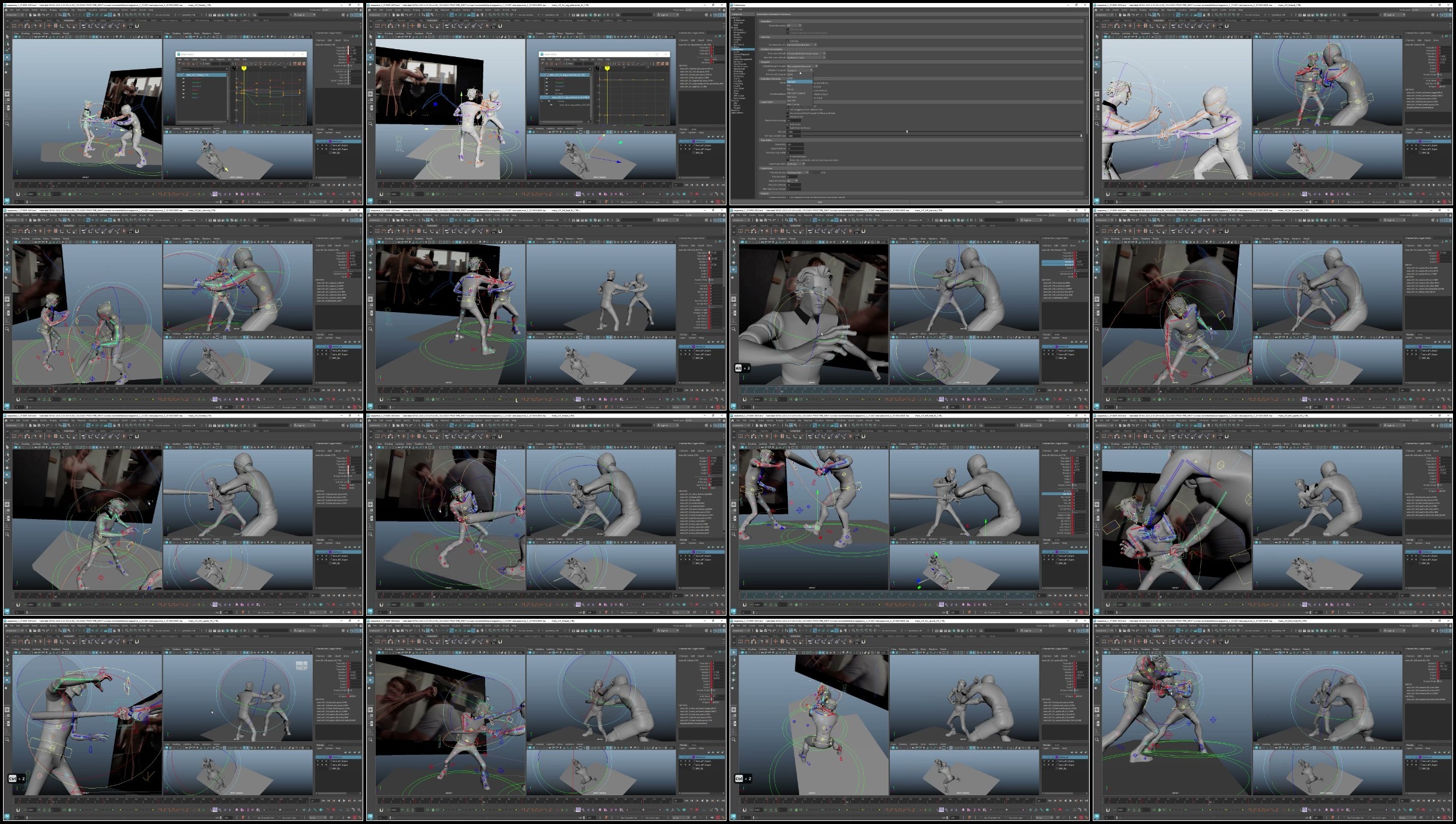Click toolbox search magnifier in the Alt+3 frame
The width and height of the screenshot is (1456, 824).
[x=734, y=329]
